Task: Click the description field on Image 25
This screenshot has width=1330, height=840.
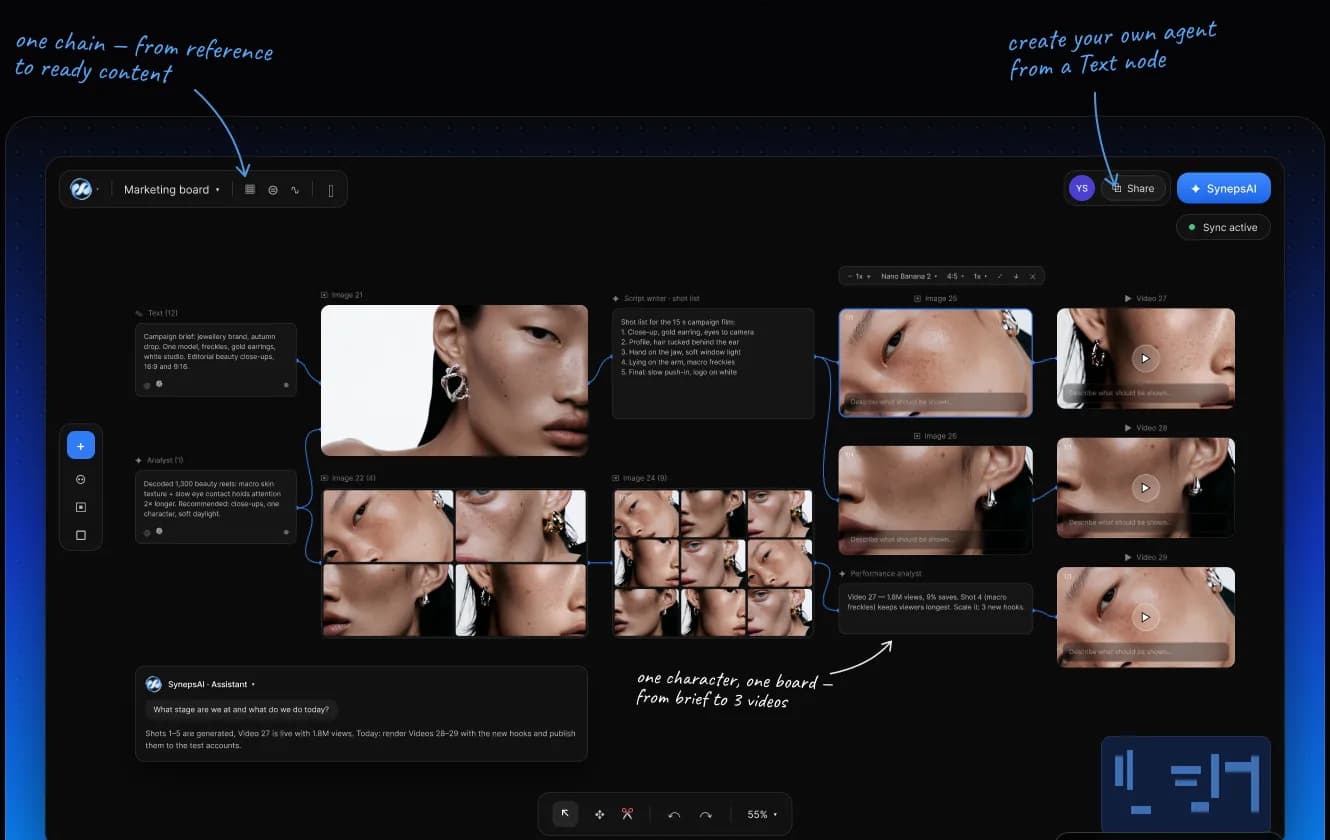Action: pos(935,402)
